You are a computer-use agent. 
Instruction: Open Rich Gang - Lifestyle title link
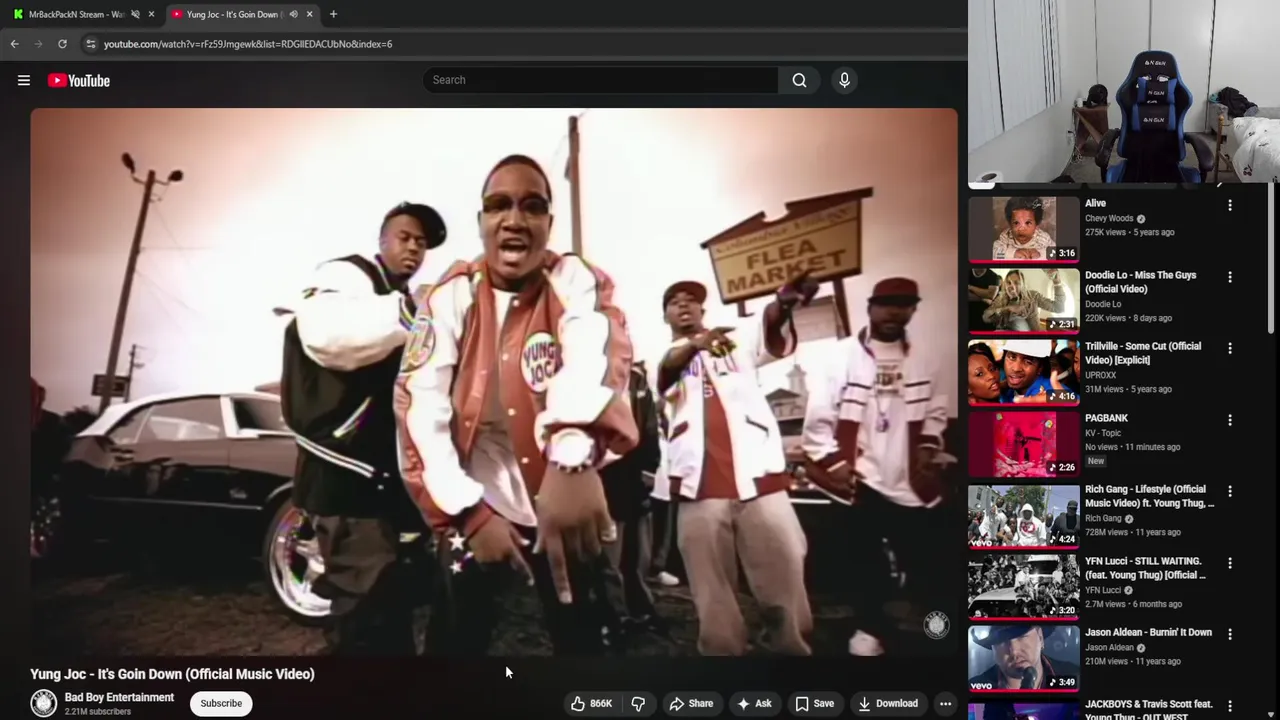point(1150,496)
